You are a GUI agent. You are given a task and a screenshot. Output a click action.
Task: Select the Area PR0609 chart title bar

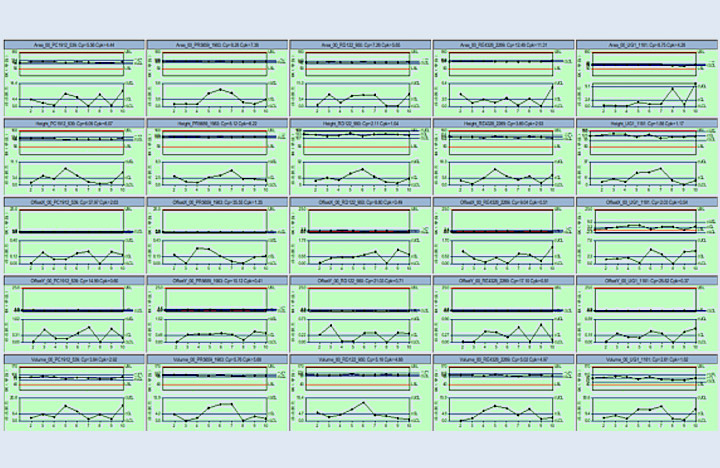(x=215, y=46)
